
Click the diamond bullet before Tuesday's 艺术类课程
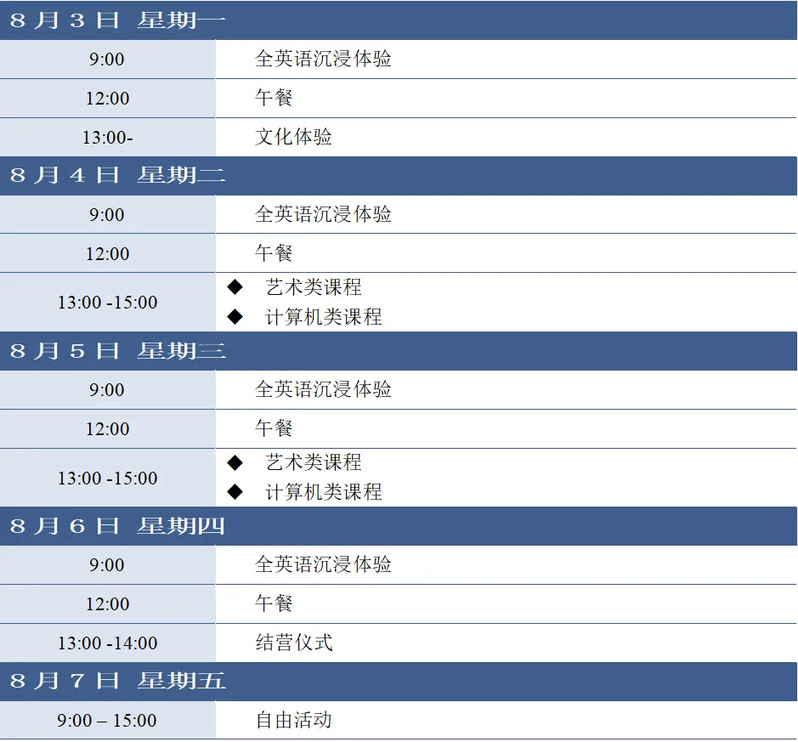coord(235,287)
